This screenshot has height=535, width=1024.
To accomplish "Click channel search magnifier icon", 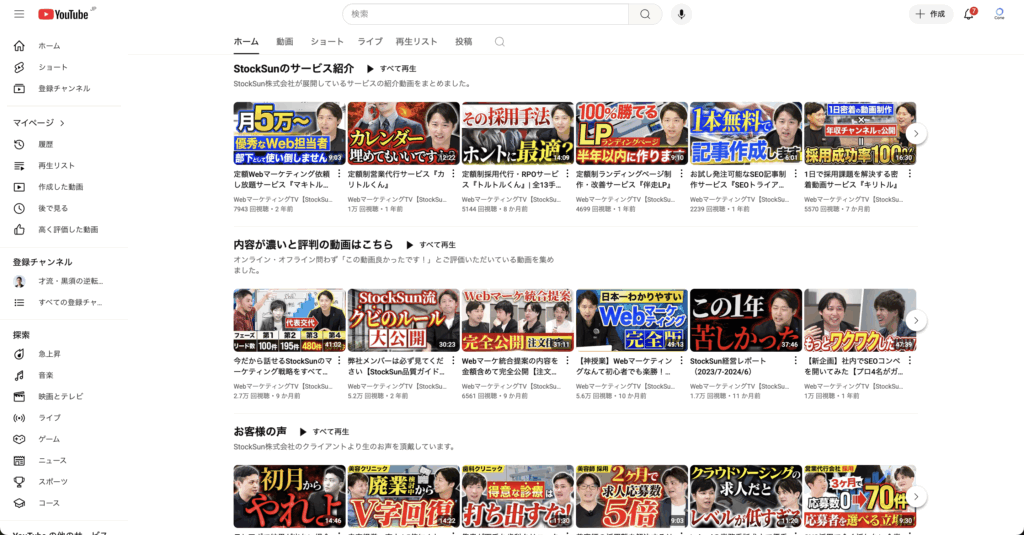I will pyautogui.click(x=500, y=42).
